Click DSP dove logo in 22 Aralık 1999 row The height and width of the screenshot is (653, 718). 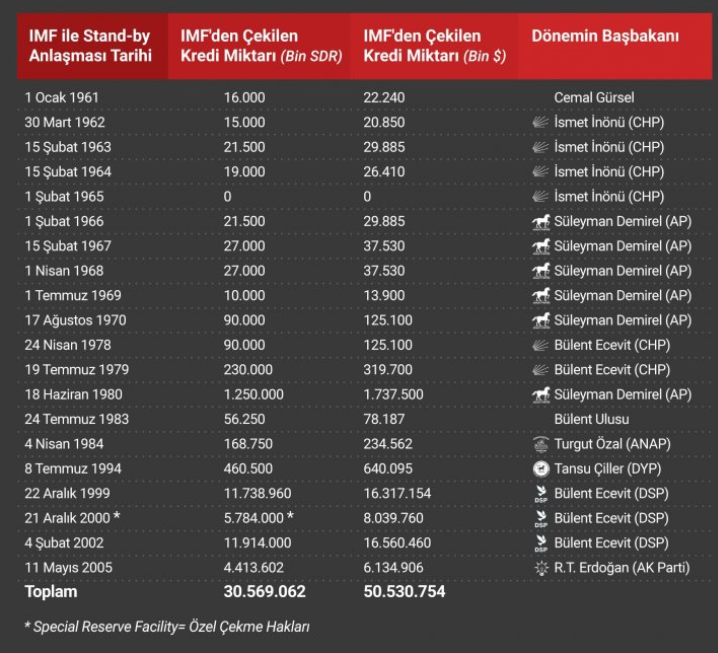coord(540,494)
